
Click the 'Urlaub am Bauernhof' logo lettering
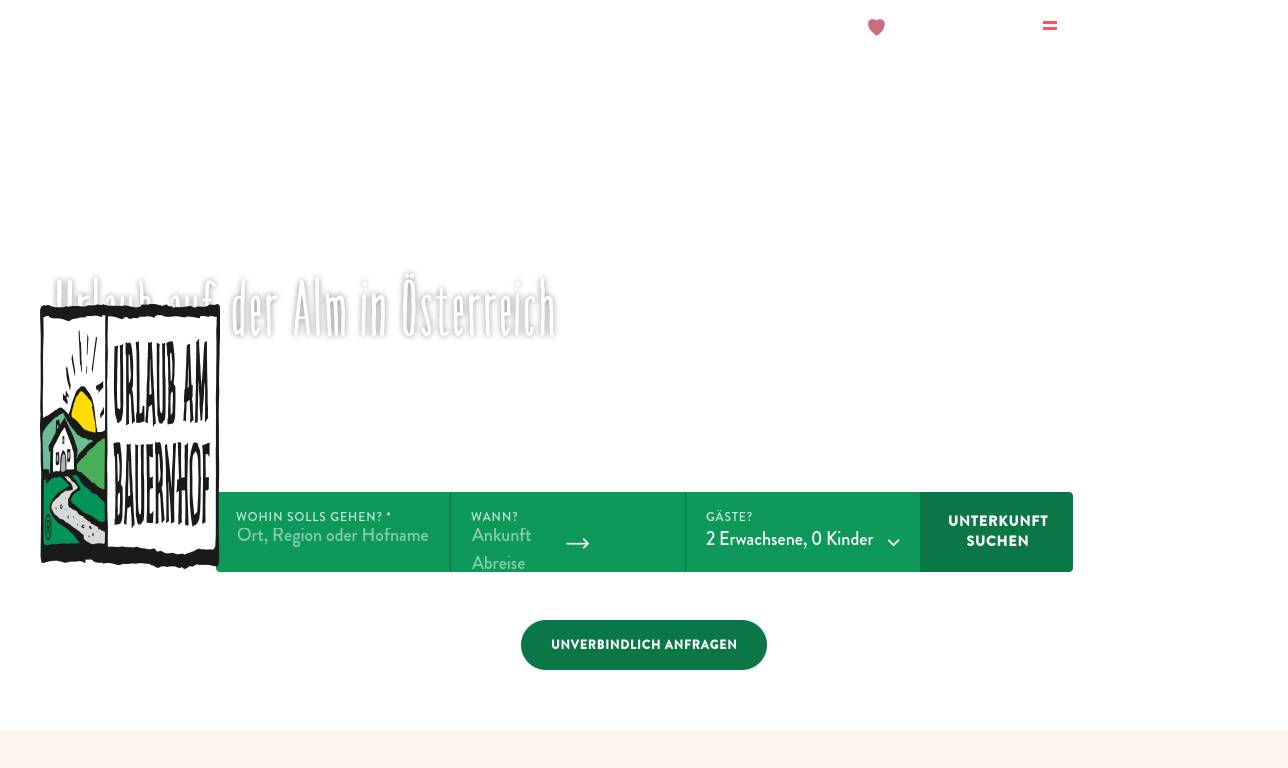point(162,435)
